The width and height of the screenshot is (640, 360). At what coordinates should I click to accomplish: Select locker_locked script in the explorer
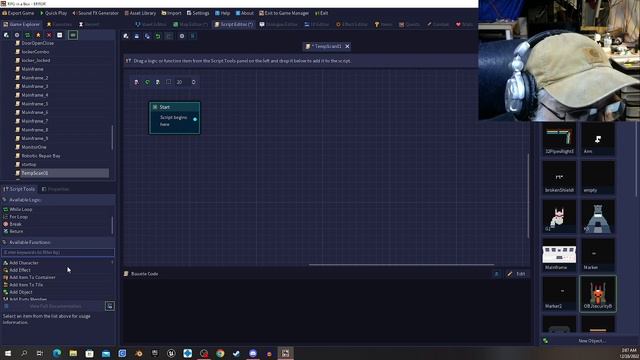(x=36, y=60)
